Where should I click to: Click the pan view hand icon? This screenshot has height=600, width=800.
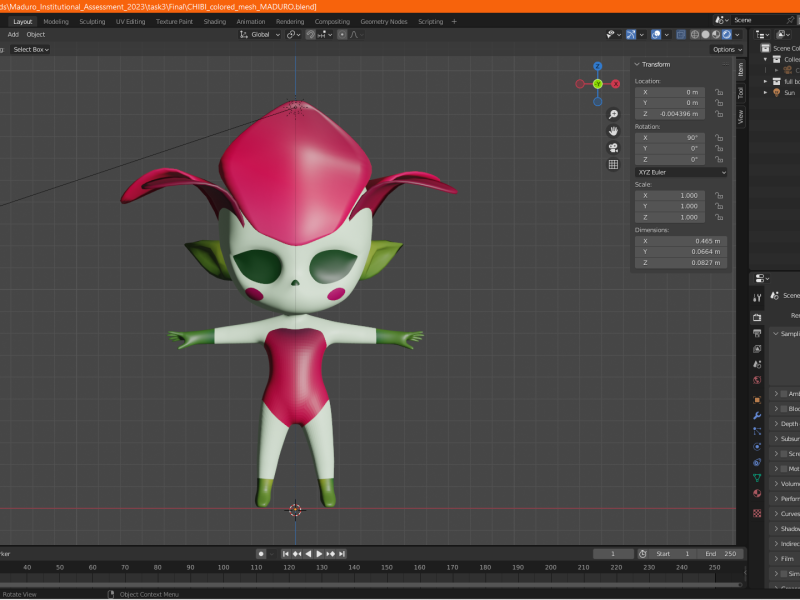tap(613, 131)
